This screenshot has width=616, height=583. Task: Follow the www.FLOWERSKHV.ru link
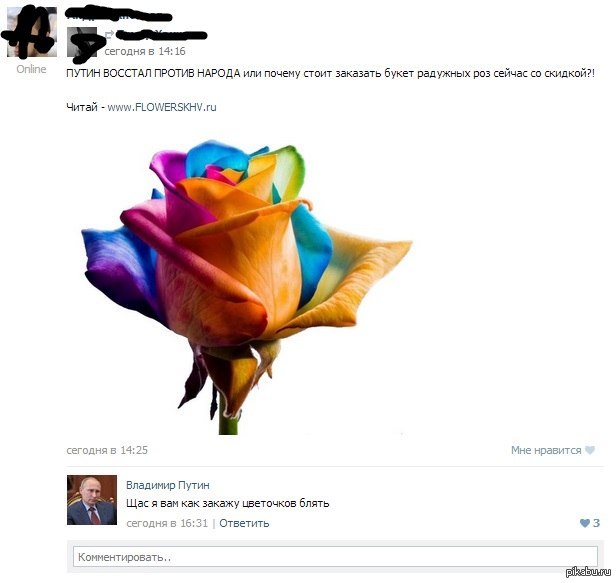[x=162, y=107]
